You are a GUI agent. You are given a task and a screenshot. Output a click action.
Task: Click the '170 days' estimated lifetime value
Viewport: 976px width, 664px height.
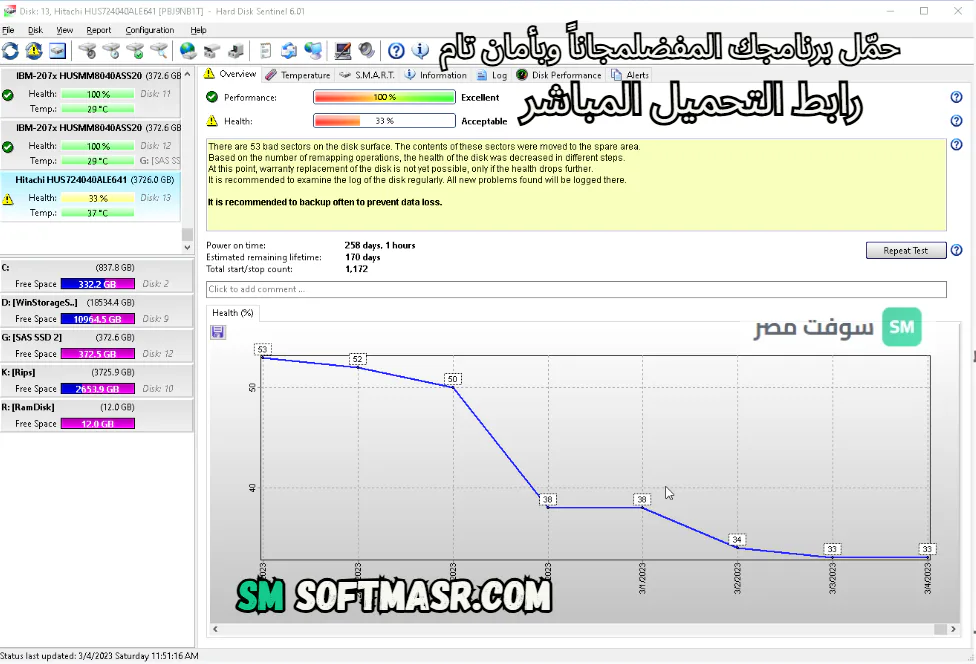(x=363, y=257)
